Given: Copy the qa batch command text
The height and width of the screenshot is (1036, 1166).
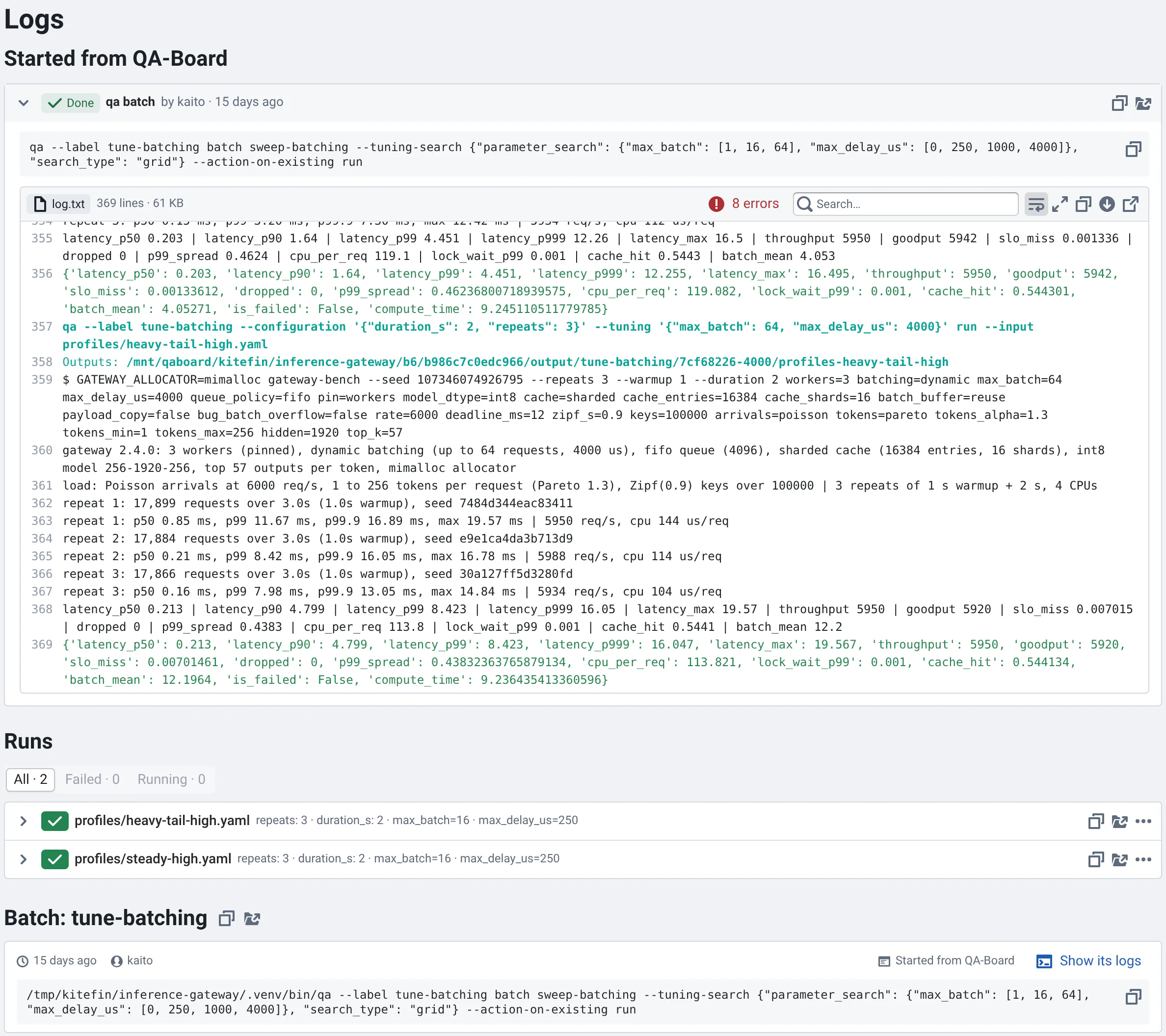Looking at the screenshot, I should (1133, 150).
